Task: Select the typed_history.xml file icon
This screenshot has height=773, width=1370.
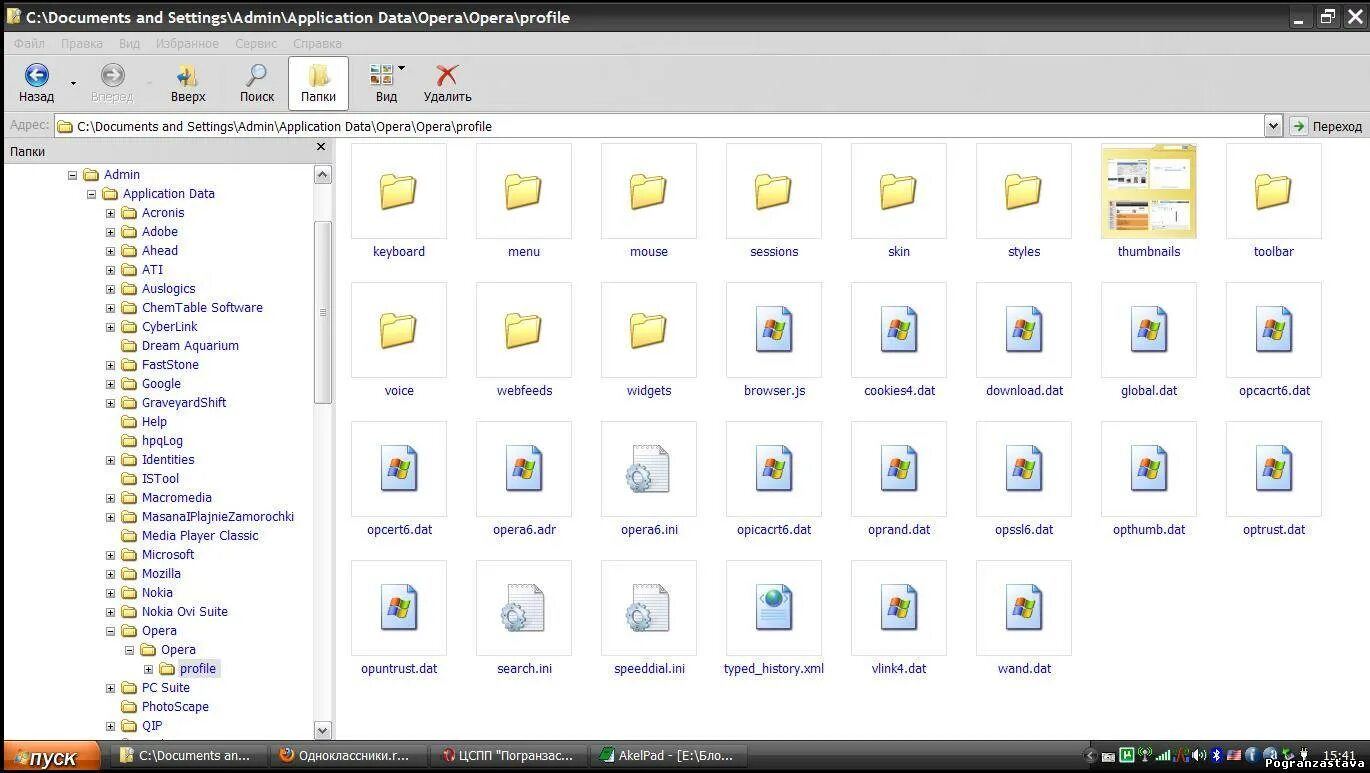Action: tap(773, 607)
